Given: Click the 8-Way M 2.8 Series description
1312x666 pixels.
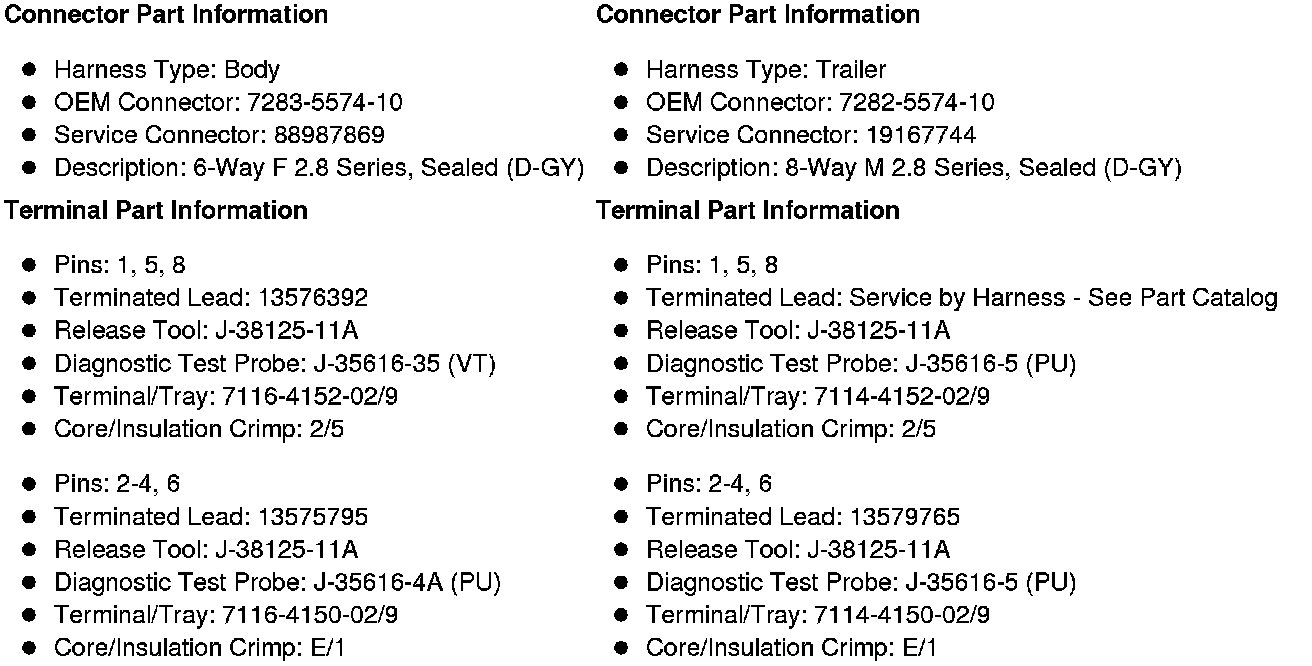Looking at the screenshot, I should tap(914, 168).
